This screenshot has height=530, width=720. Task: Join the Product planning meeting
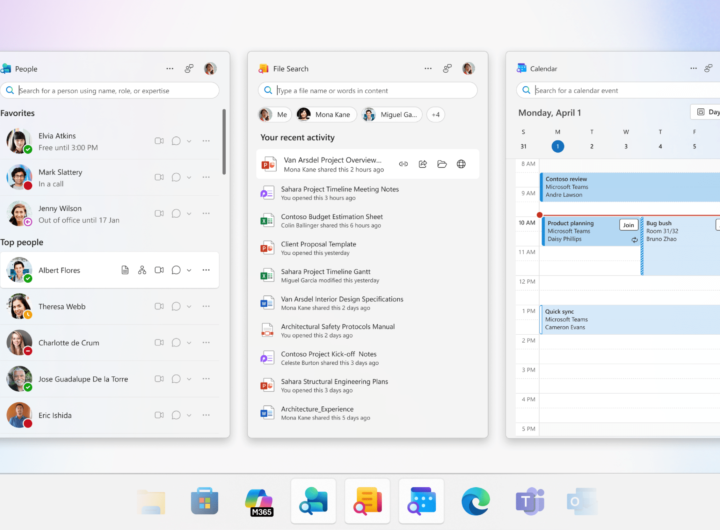coord(628,225)
